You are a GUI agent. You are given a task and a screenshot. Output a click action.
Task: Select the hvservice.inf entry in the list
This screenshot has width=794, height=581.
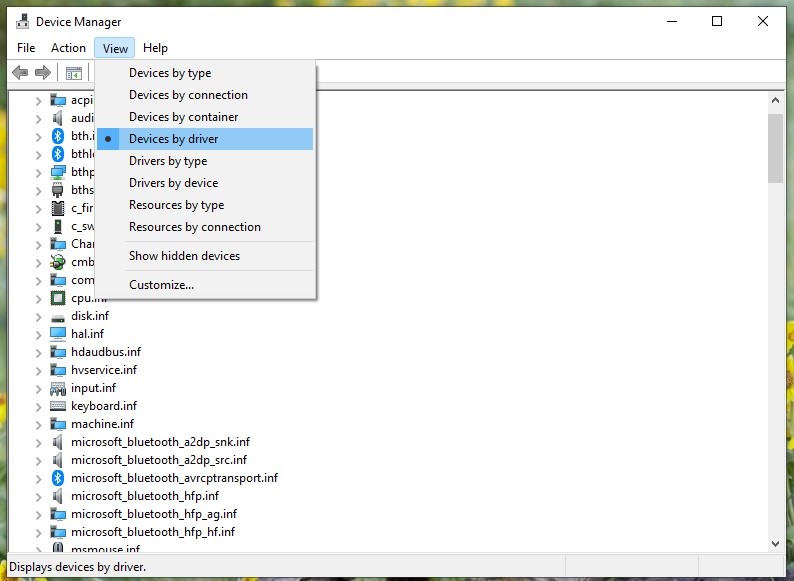[103, 370]
